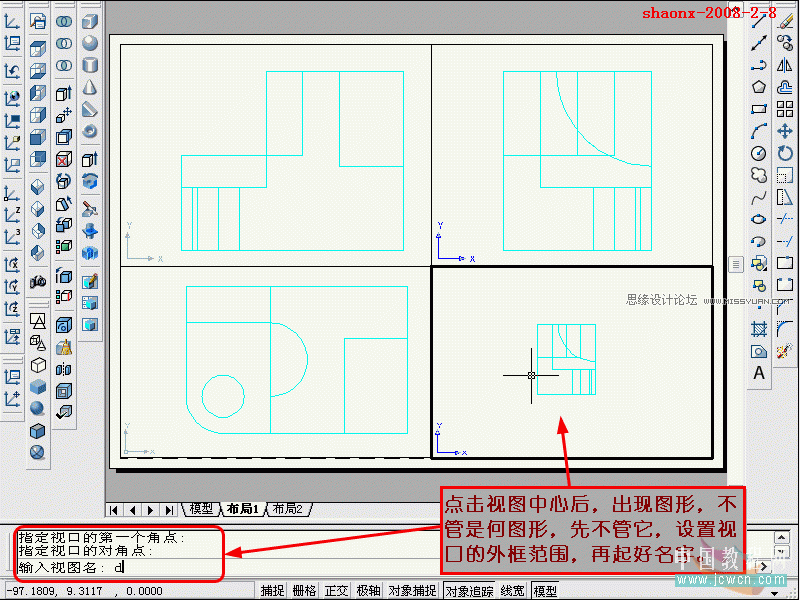
Task: Choose the Offset modify tool
Action: click(x=785, y=87)
